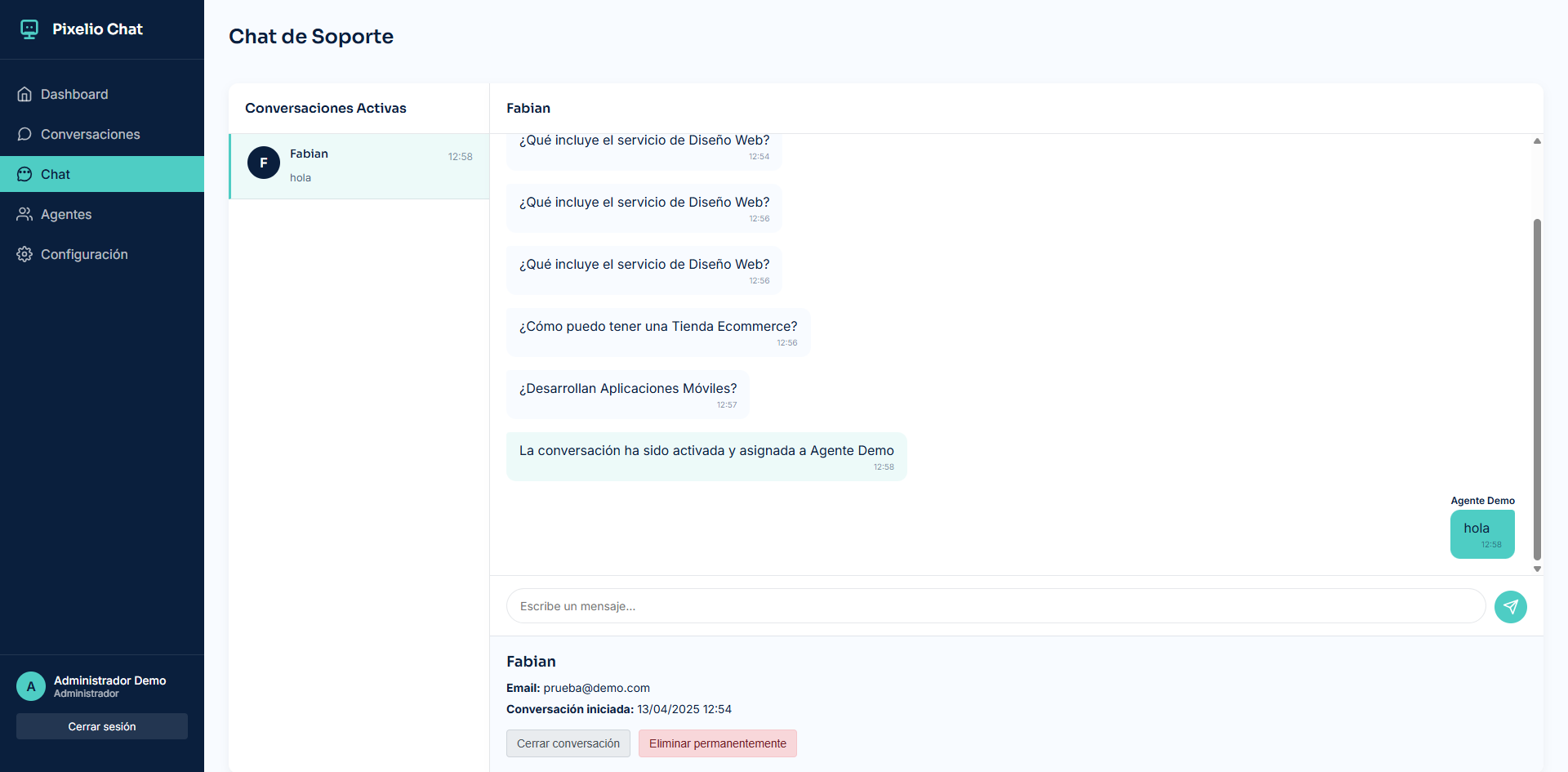Click the email prueba@demo.com

pyautogui.click(x=597, y=688)
